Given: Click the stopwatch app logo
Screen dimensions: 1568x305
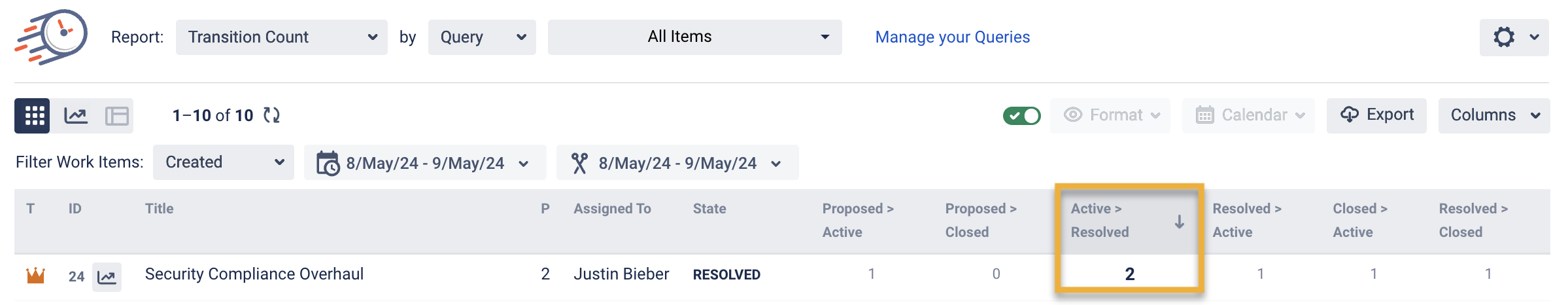Looking at the screenshot, I should tap(52, 37).
